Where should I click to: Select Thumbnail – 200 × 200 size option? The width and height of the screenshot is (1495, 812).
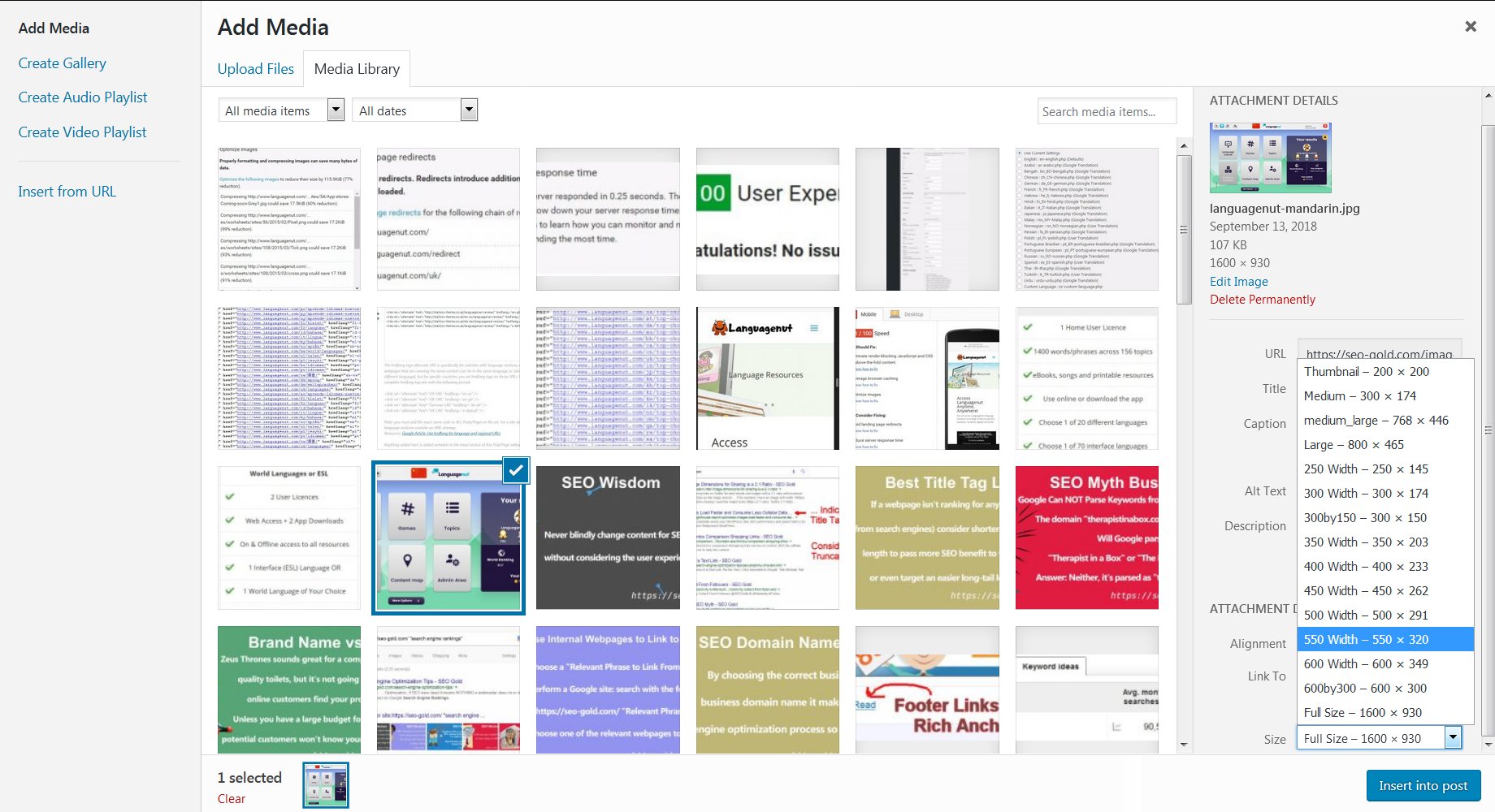pyautogui.click(x=1385, y=371)
